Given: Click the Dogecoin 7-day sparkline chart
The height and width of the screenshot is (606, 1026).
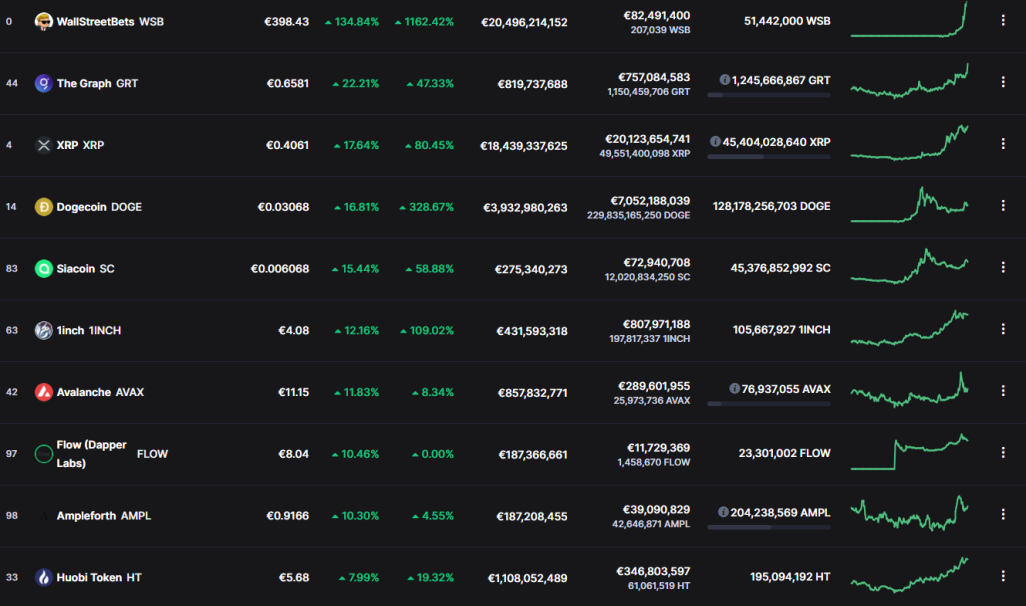Looking at the screenshot, I should pyautogui.click(x=909, y=205).
